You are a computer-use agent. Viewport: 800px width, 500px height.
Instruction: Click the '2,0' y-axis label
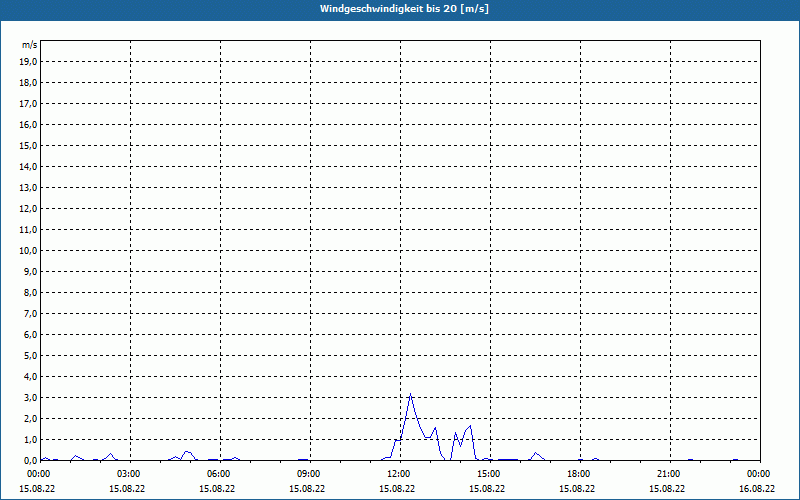coord(30,418)
